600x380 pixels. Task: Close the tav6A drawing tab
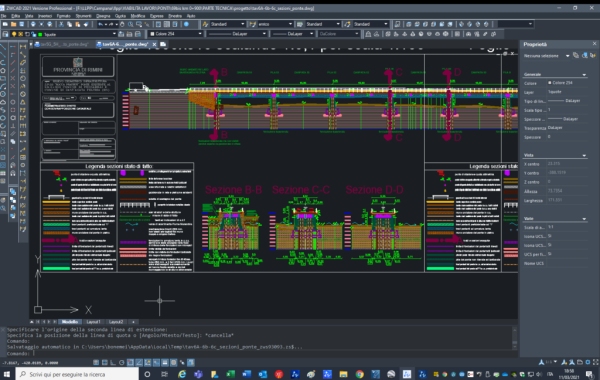pos(154,44)
